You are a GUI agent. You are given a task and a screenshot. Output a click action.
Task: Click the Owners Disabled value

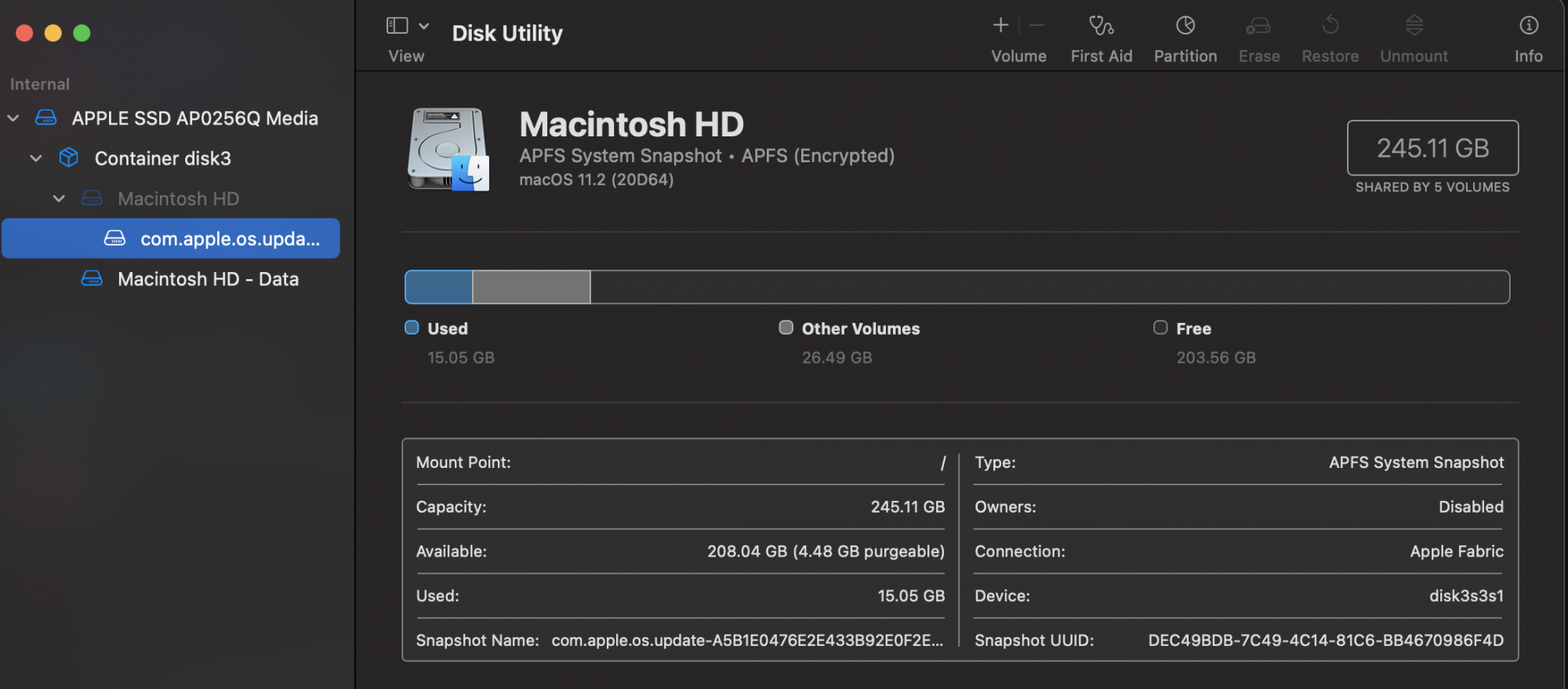tap(1471, 507)
